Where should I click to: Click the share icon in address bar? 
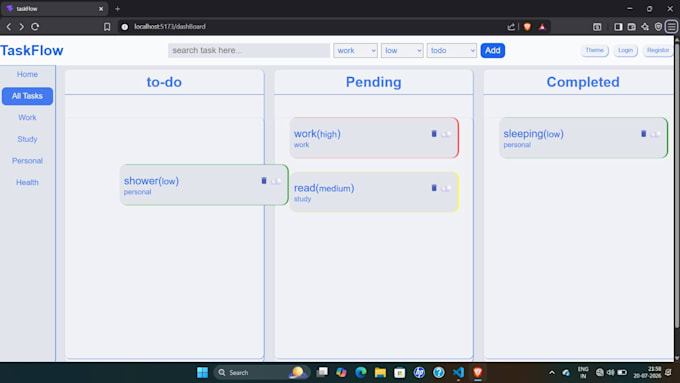click(511, 26)
